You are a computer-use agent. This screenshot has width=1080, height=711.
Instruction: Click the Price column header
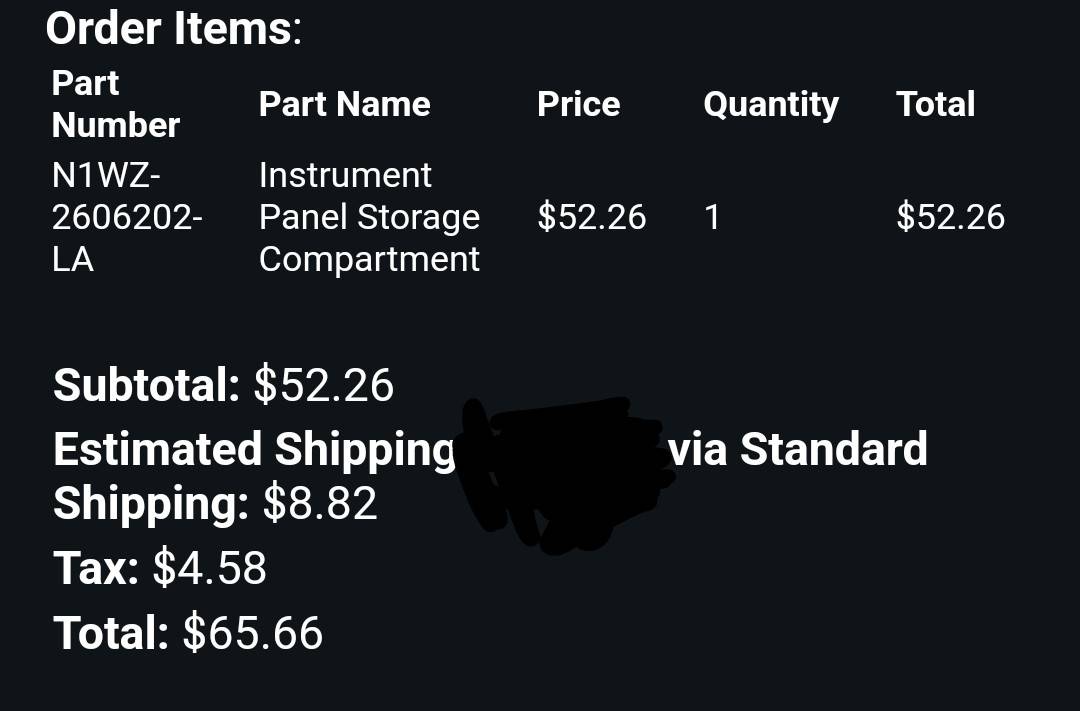(579, 104)
